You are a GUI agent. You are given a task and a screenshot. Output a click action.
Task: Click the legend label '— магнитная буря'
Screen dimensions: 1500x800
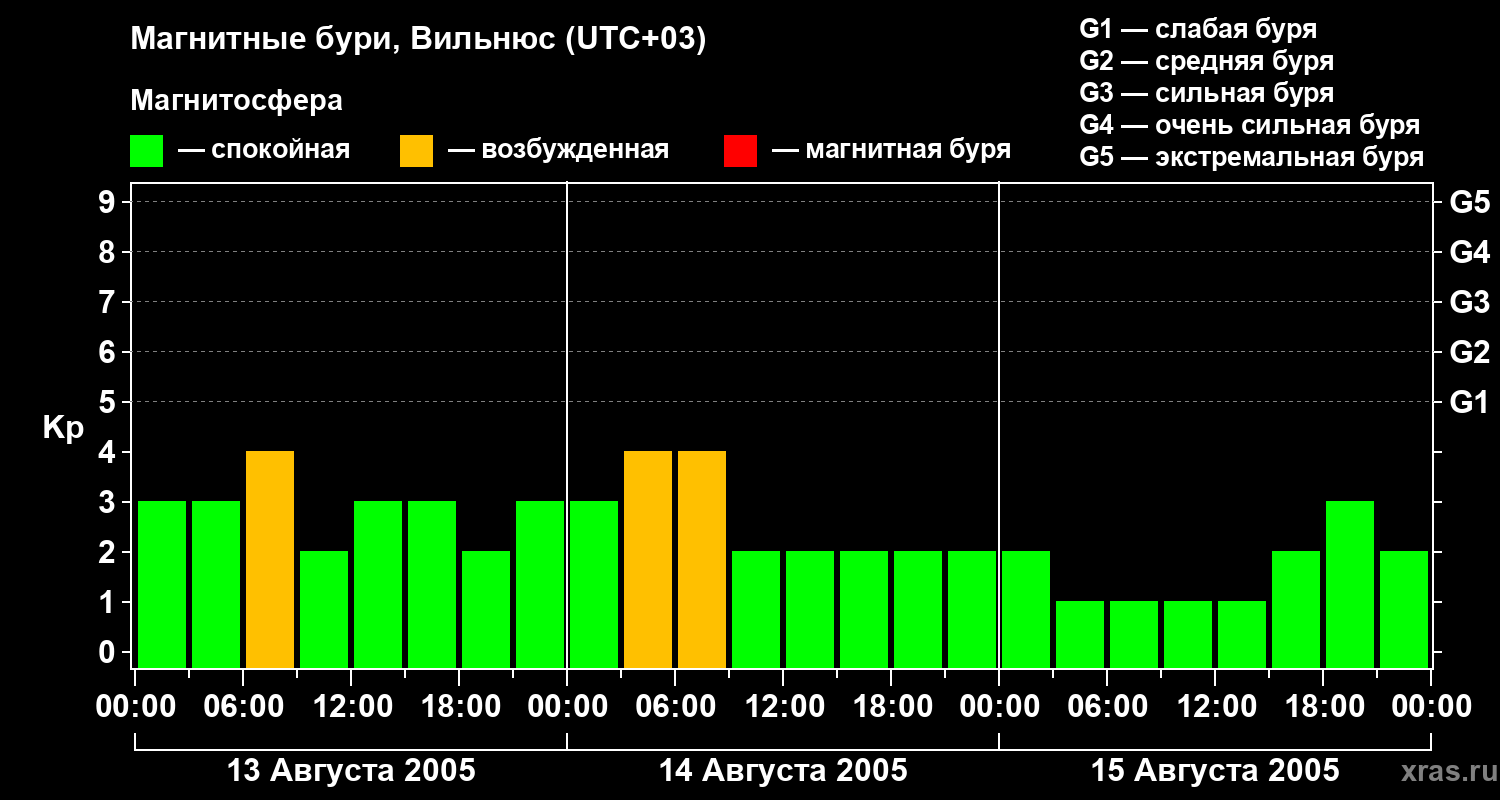[891, 150]
